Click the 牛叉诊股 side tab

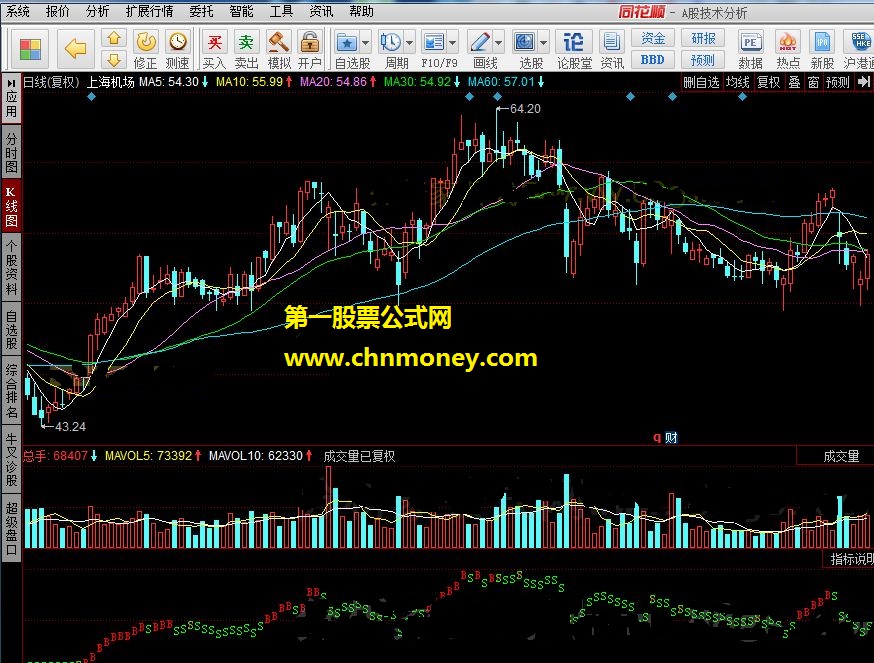[11, 459]
